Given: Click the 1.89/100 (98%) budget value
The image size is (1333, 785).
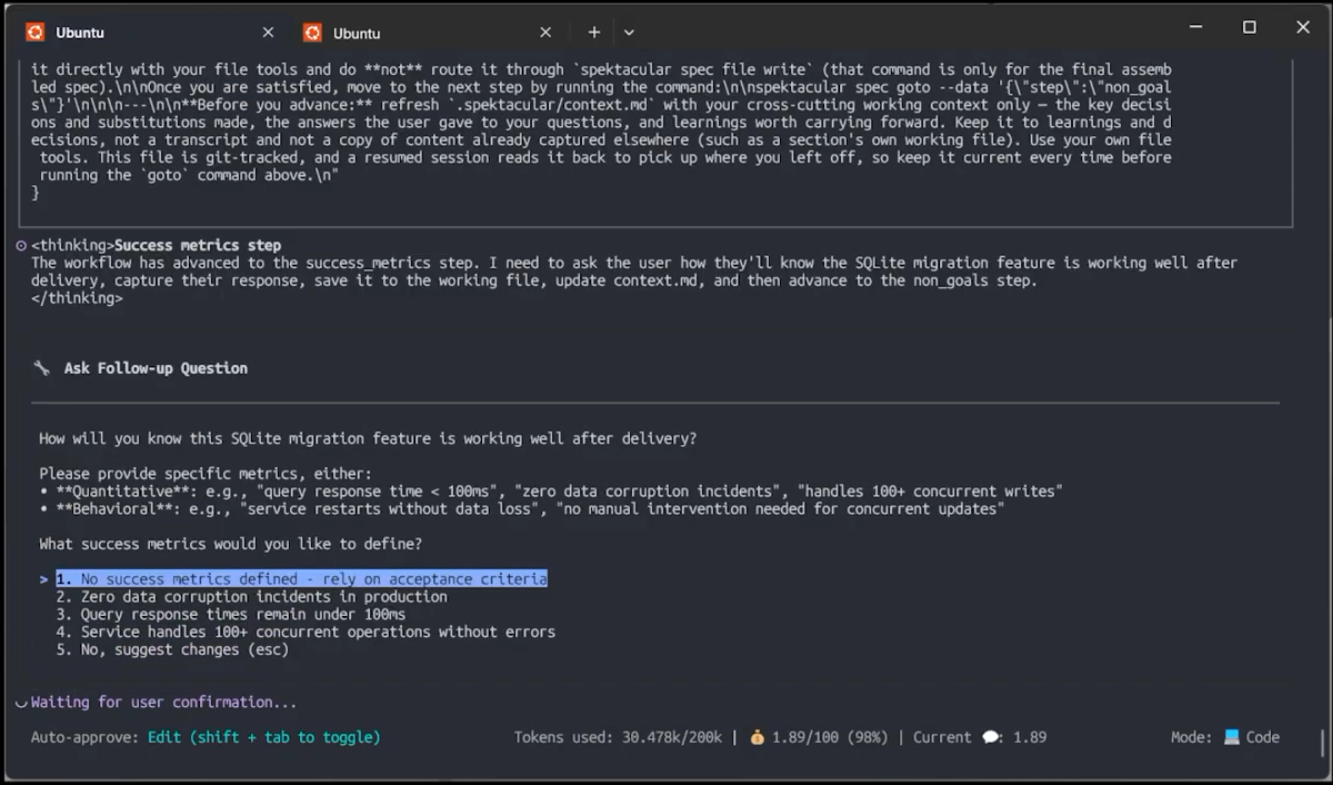Looking at the screenshot, I should [x=830, y=737].
